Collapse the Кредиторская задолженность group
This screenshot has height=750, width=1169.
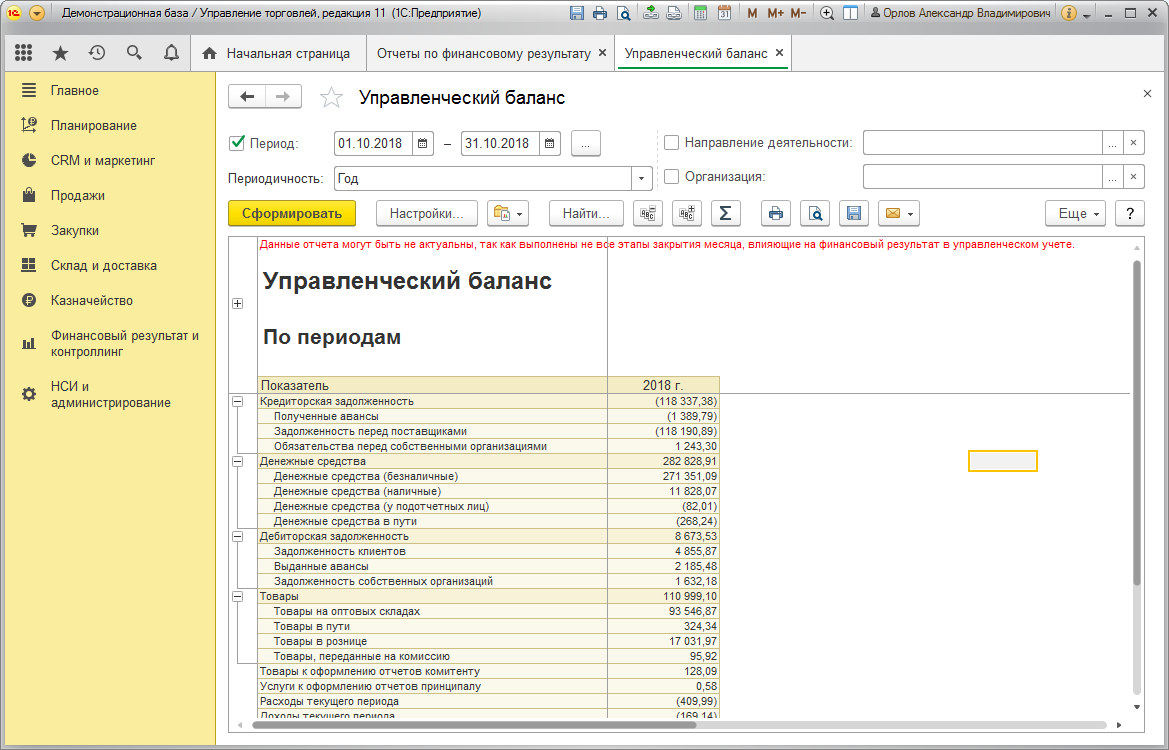tap(237, 401)
